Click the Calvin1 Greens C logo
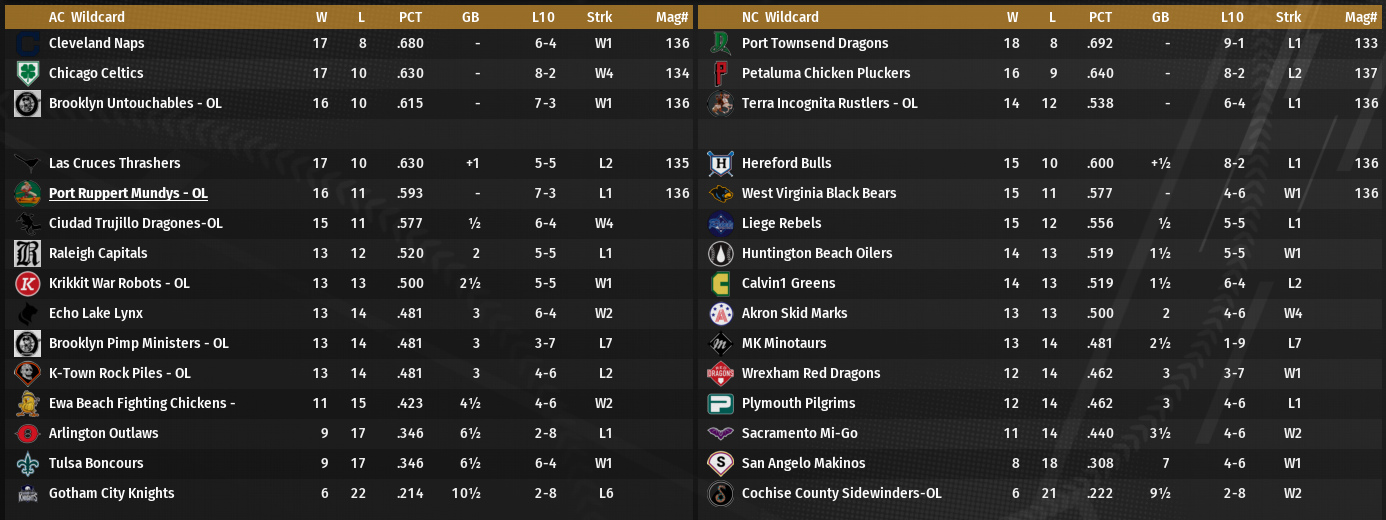This screenshot has width=1386, height=520. click(x=720, y=284)
